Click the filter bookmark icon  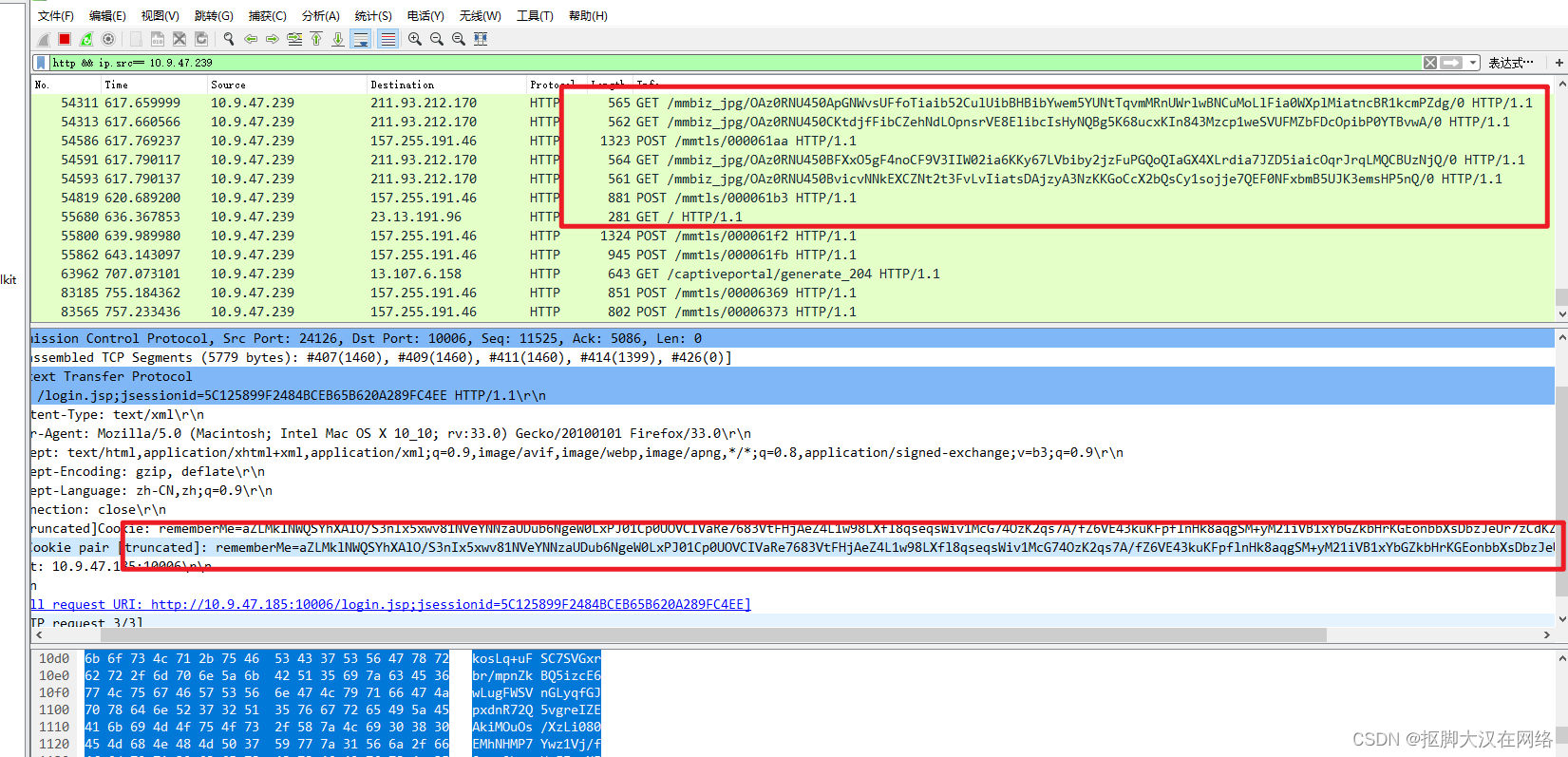41,63
